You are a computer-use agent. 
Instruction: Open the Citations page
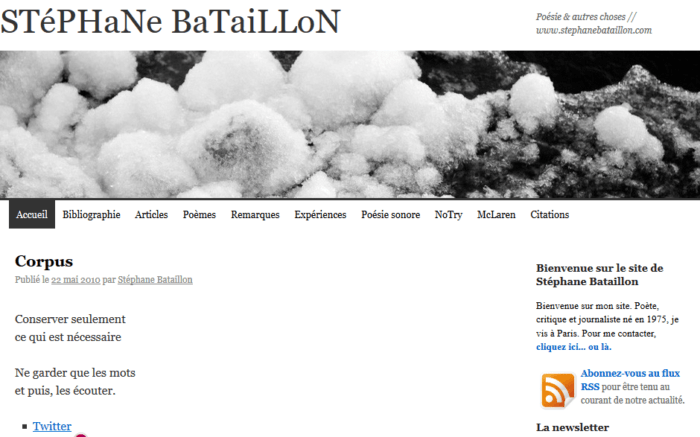tap(549, 215)
